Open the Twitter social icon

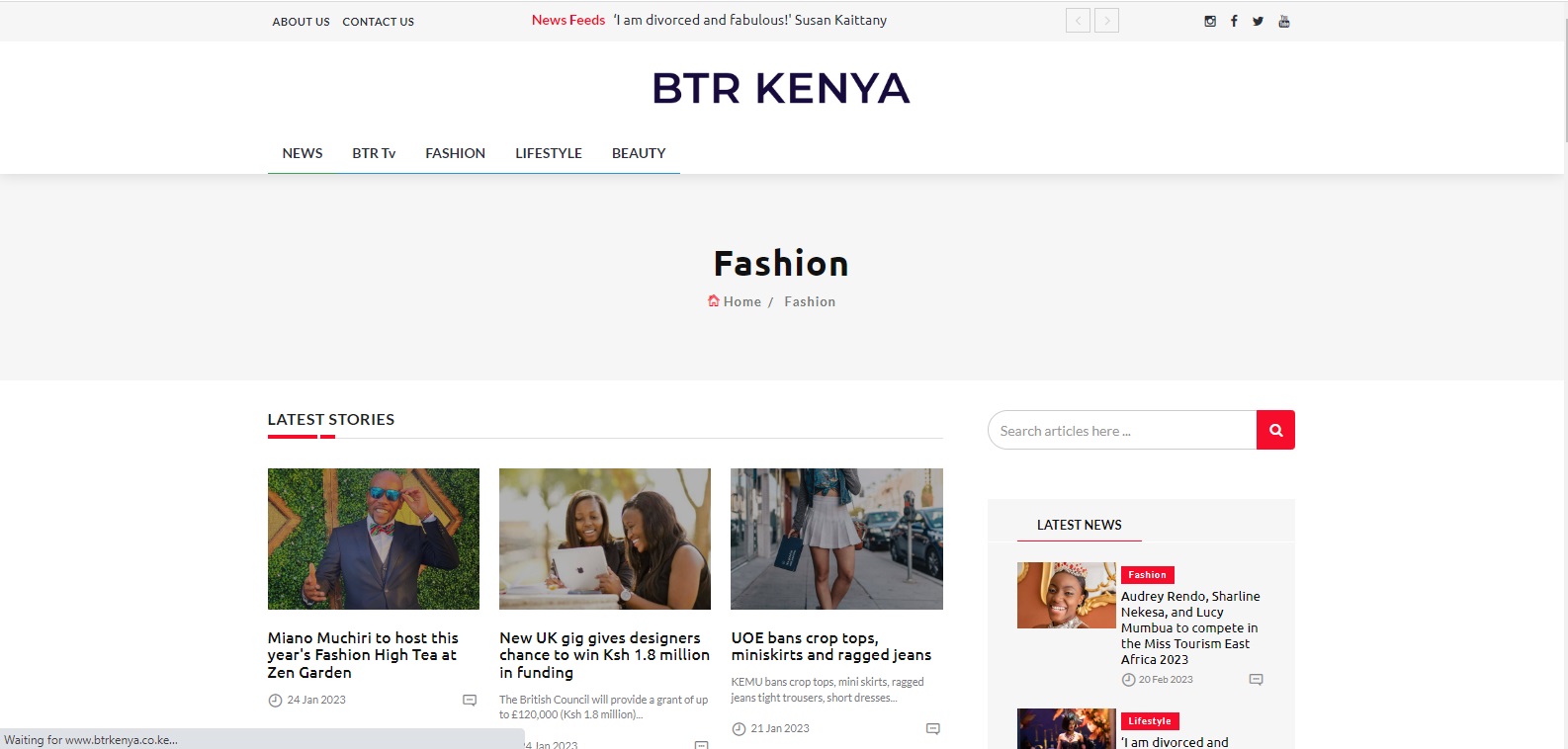click(x=1258, y=21)
